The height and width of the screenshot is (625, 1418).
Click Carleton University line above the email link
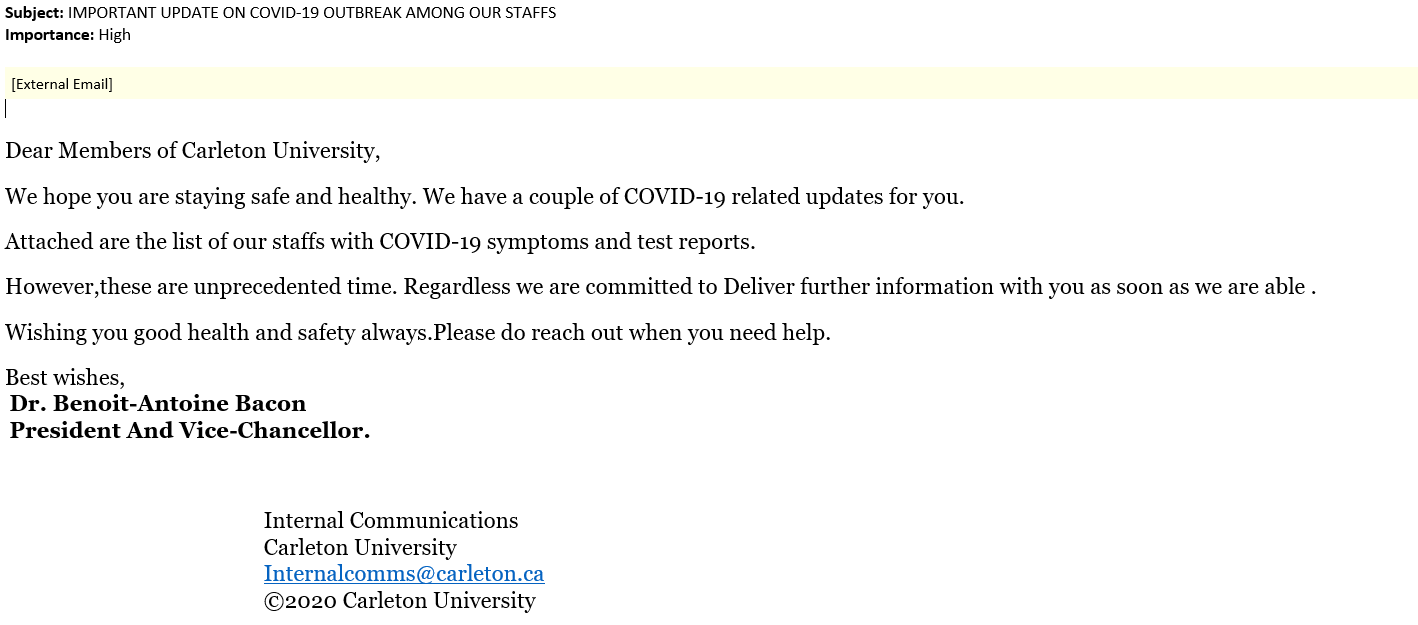360,548
